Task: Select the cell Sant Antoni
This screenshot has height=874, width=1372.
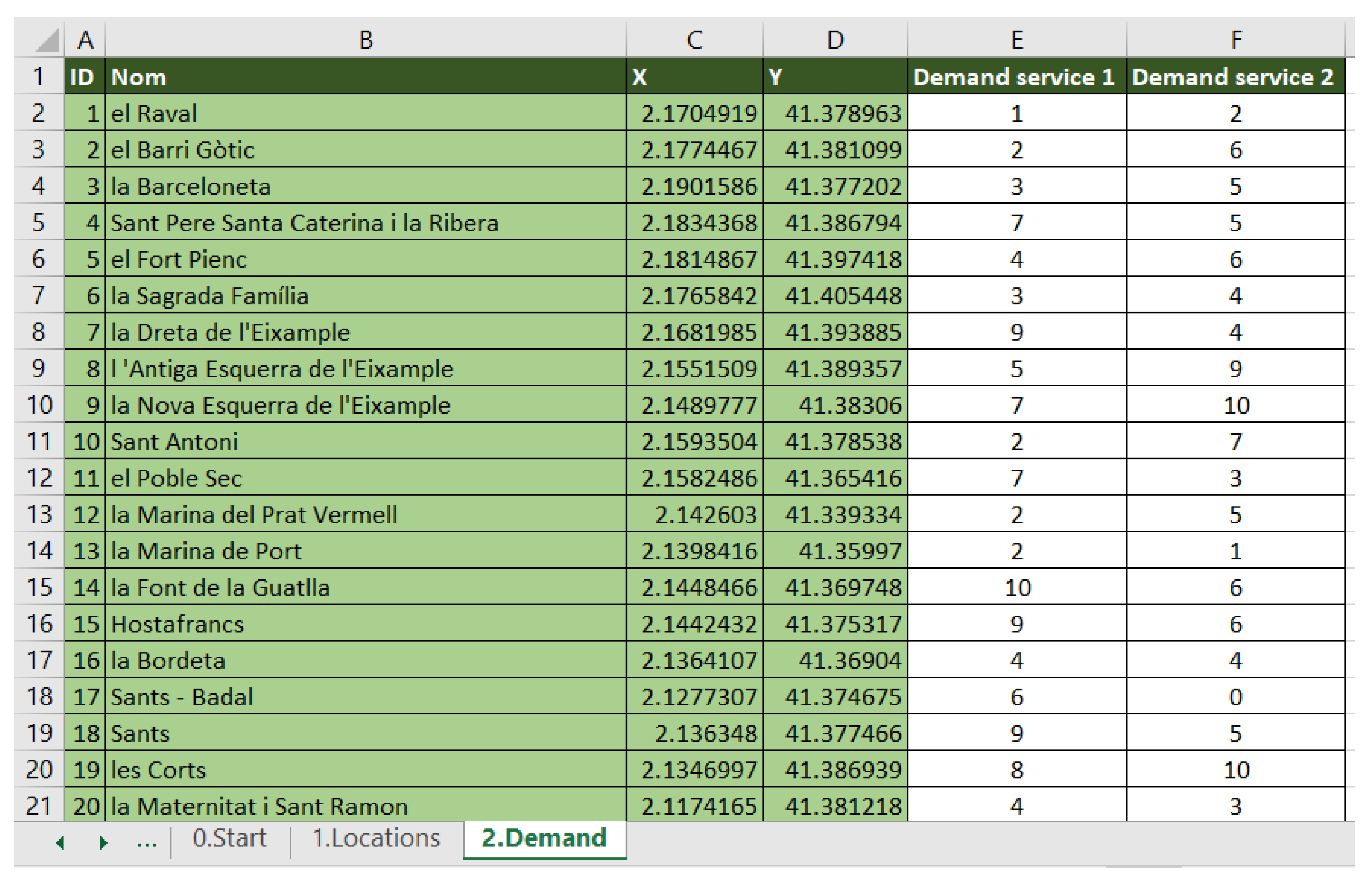Action: click(366, 441)
